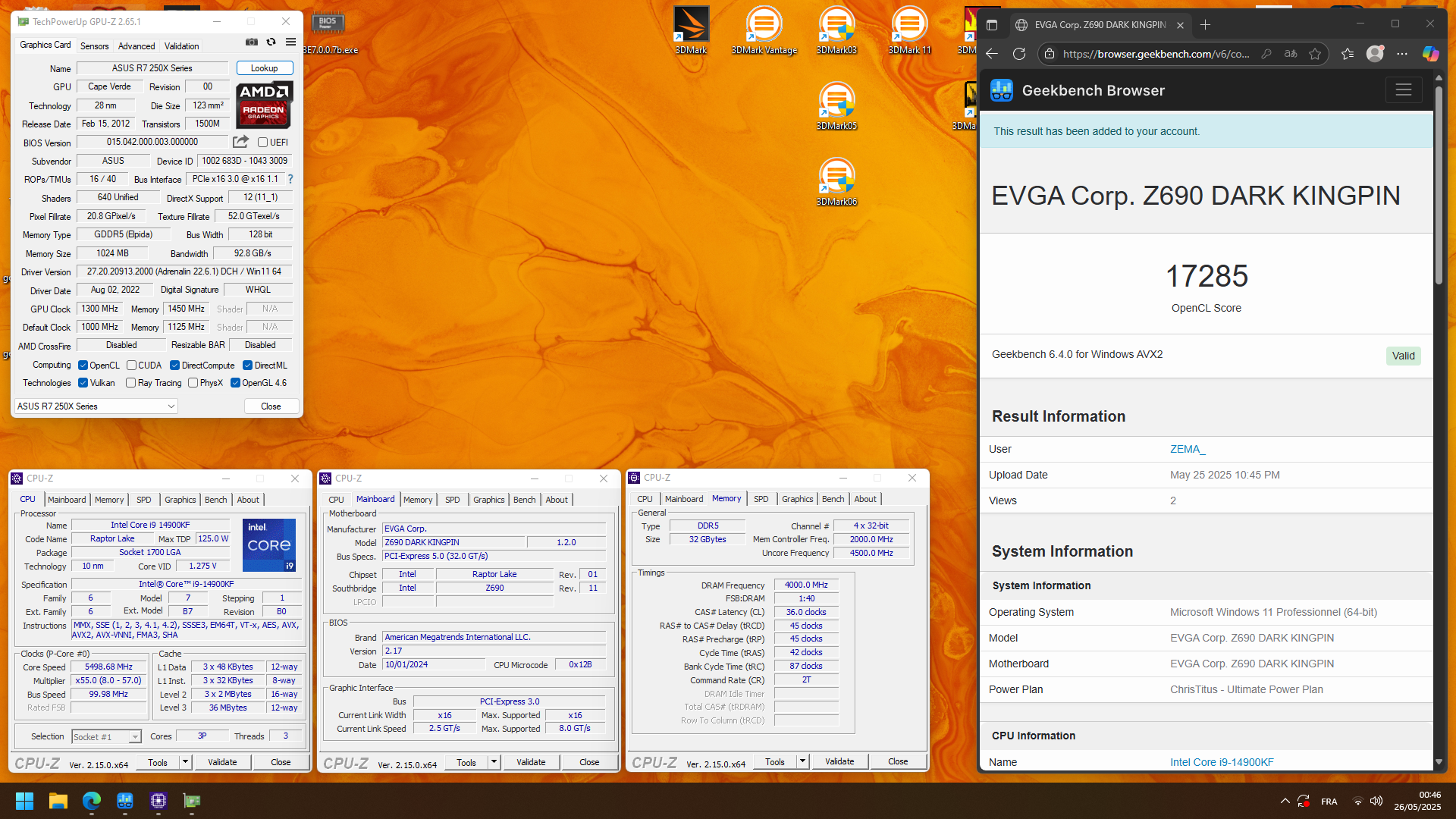Viewport: 1456px width, 819px height.
Task: Open the 3DMark06 desktop shortcut
Action: click(836, 182)
